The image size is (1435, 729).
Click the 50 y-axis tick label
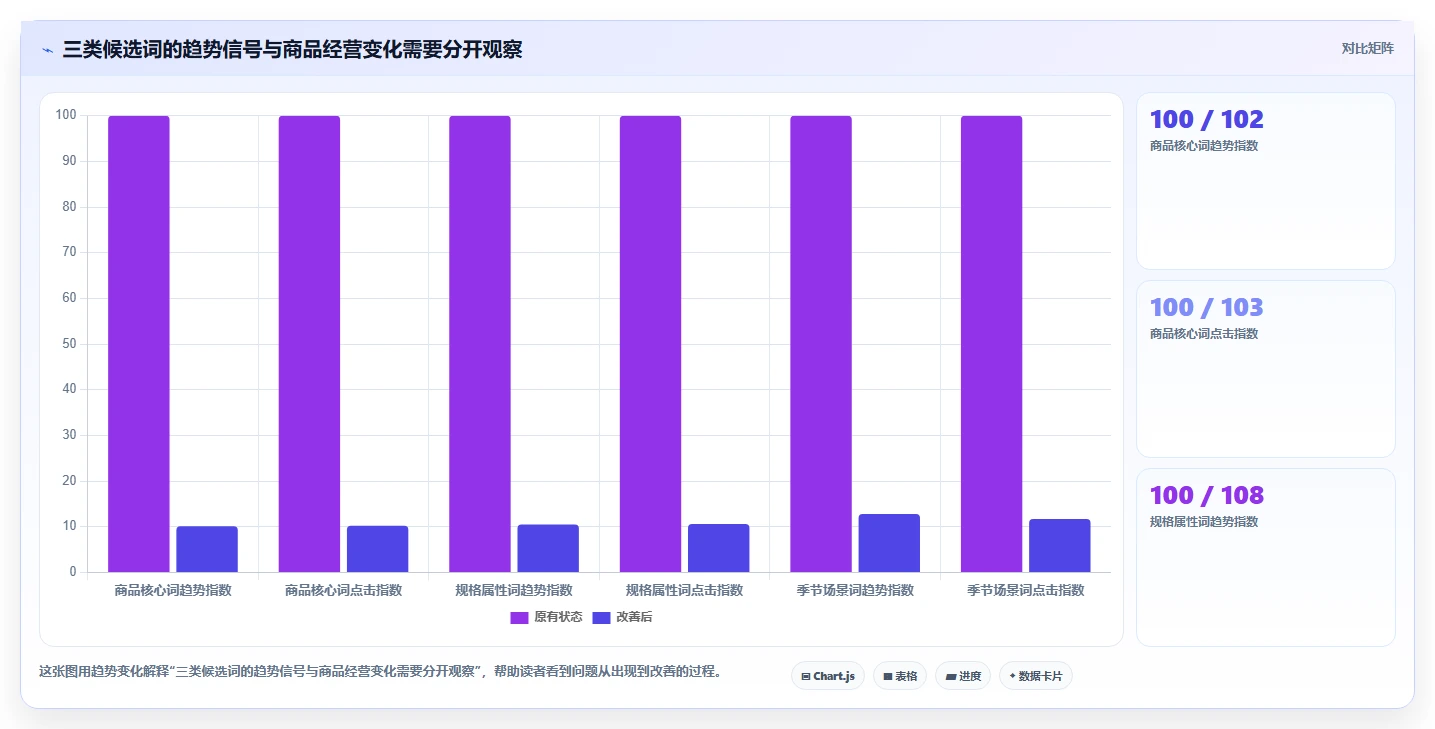69,344
